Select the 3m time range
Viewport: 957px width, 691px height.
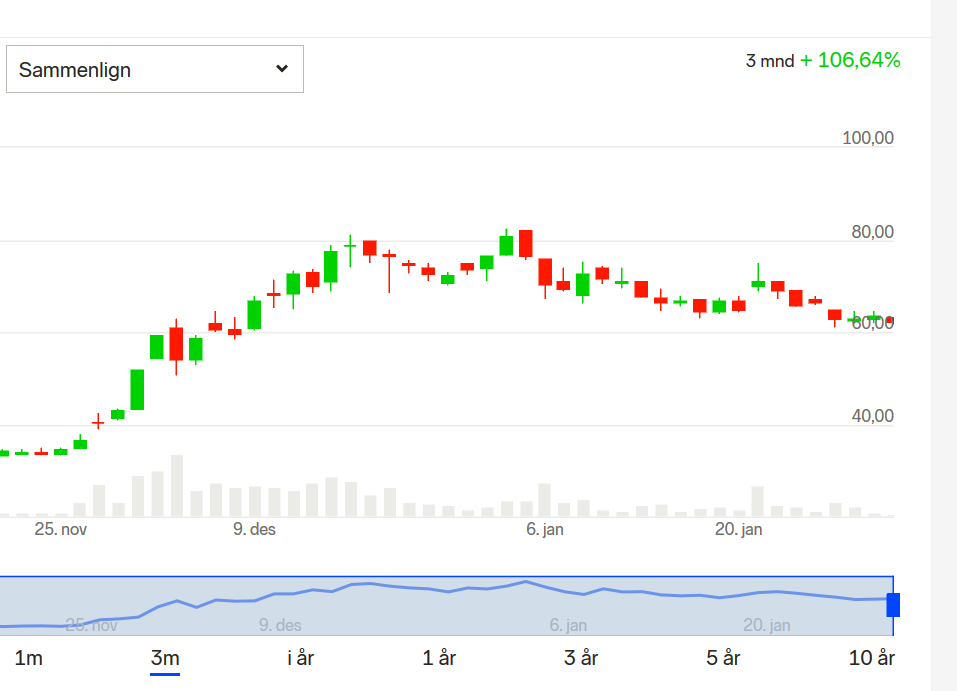click(x=165, y=658)
